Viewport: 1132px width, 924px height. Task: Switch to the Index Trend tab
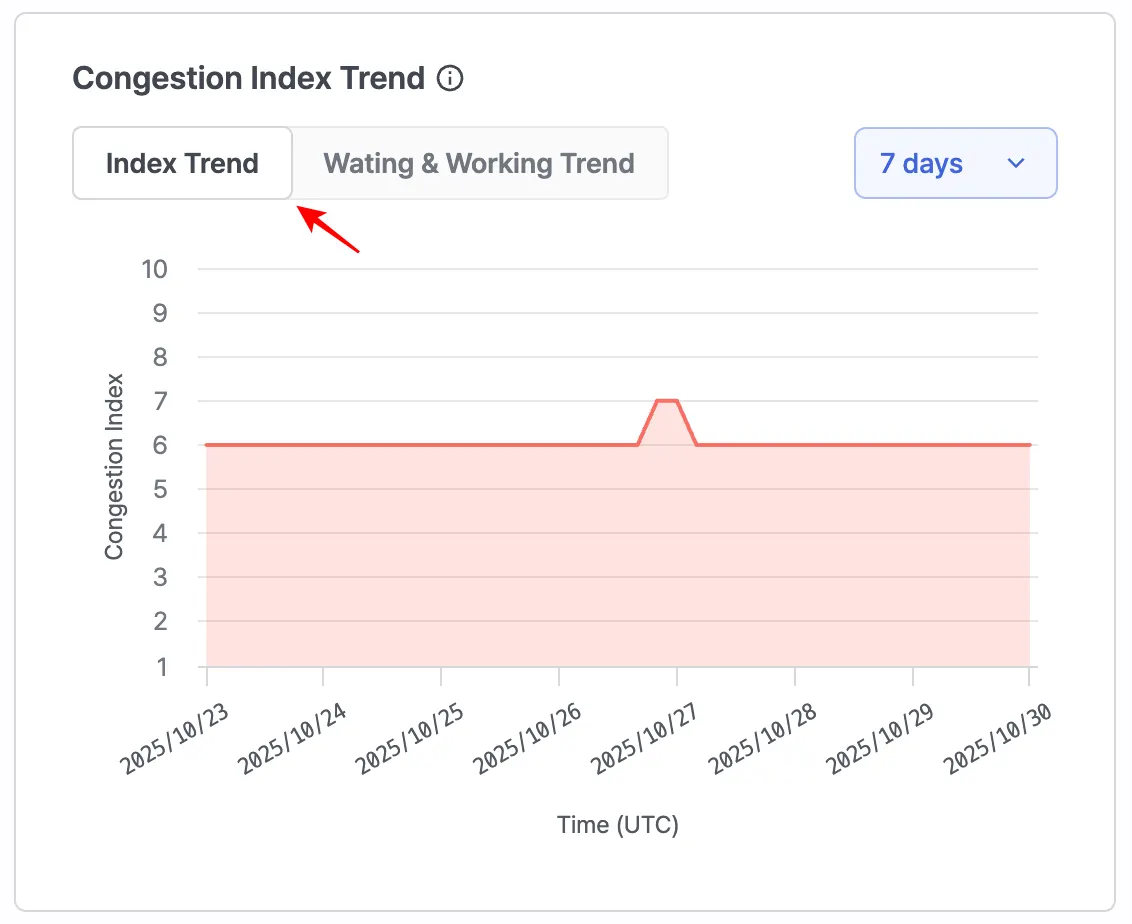pyautogui.click(x=182, y=163)
